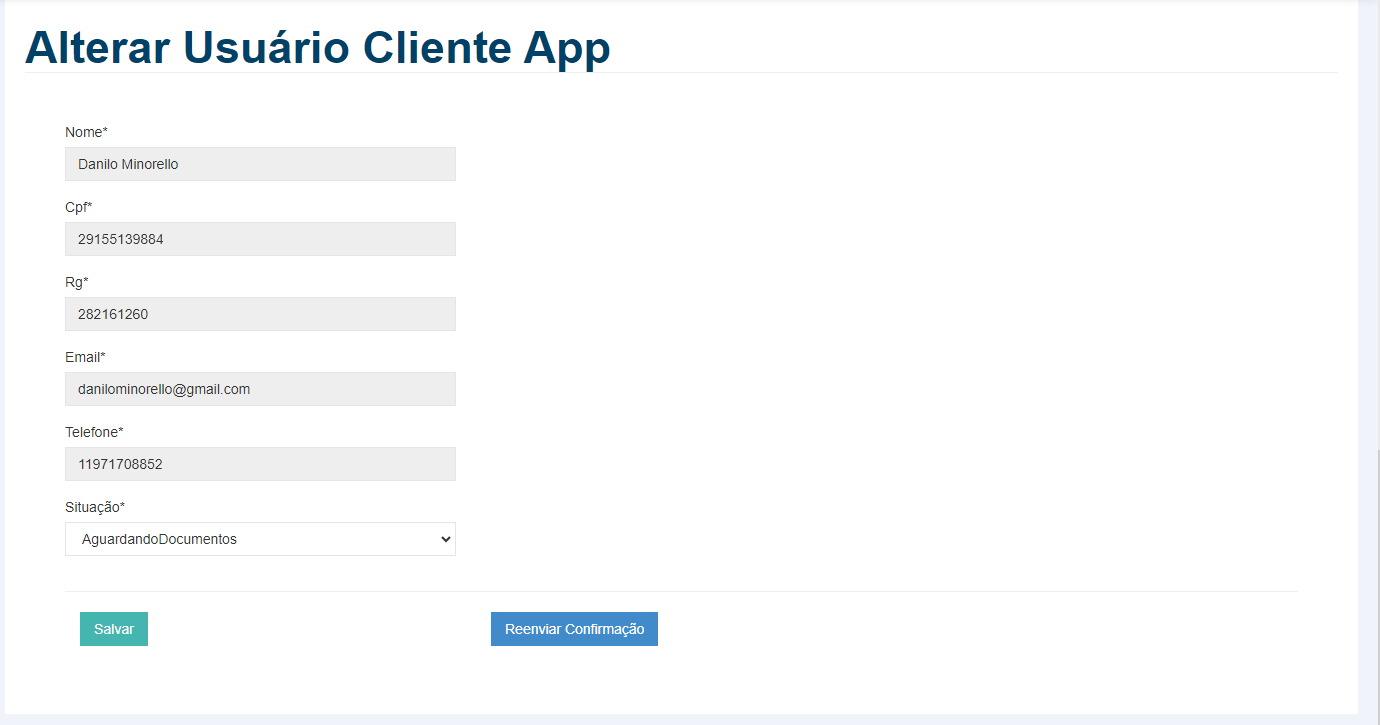Image resolution: width=1380 pixels, height=725 pixels.
Task: Click the Reenviar Confirmação button
Action: 574,629
